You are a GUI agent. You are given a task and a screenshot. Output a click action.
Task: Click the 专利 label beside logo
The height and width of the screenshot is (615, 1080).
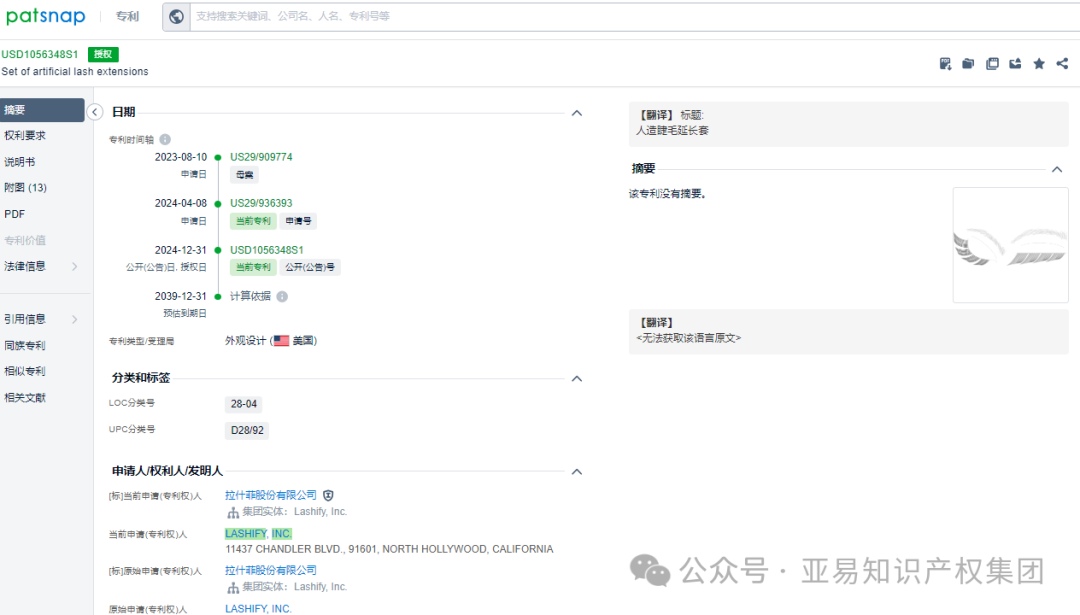[x=127, y=17]
